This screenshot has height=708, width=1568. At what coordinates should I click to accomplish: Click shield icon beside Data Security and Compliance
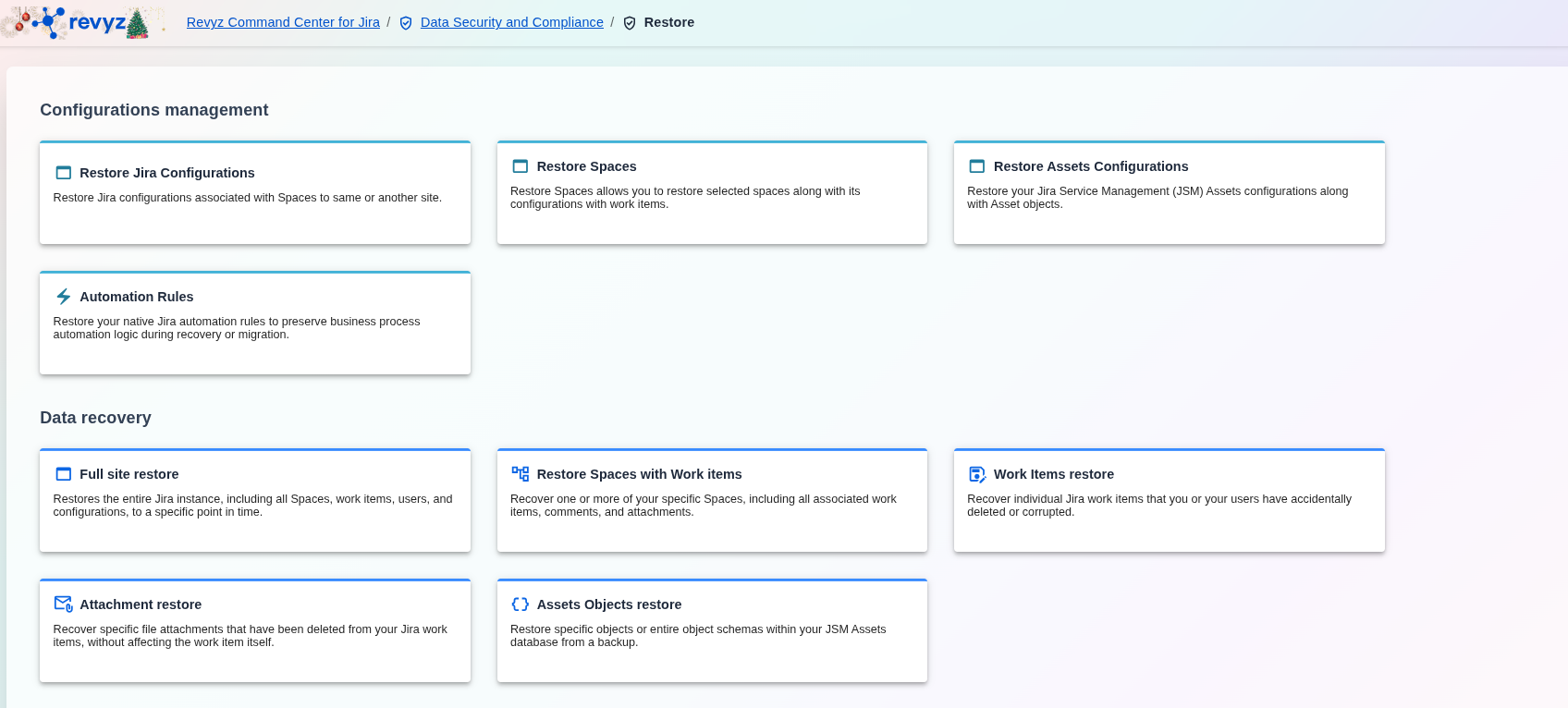point(406,23)
